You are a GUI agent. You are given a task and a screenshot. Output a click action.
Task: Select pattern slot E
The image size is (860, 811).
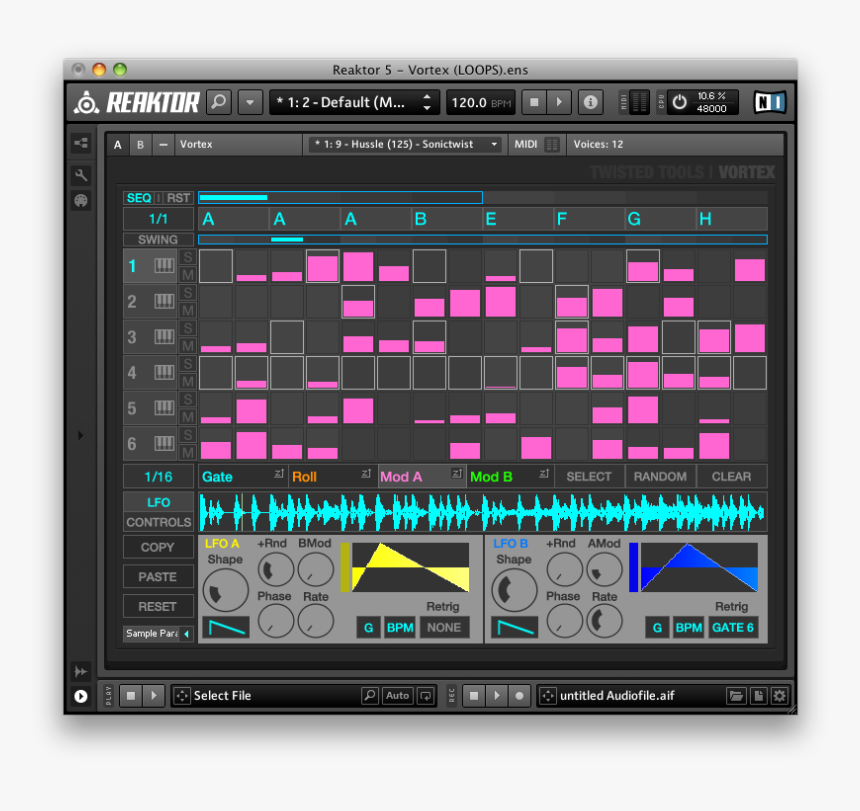[518, 219]
